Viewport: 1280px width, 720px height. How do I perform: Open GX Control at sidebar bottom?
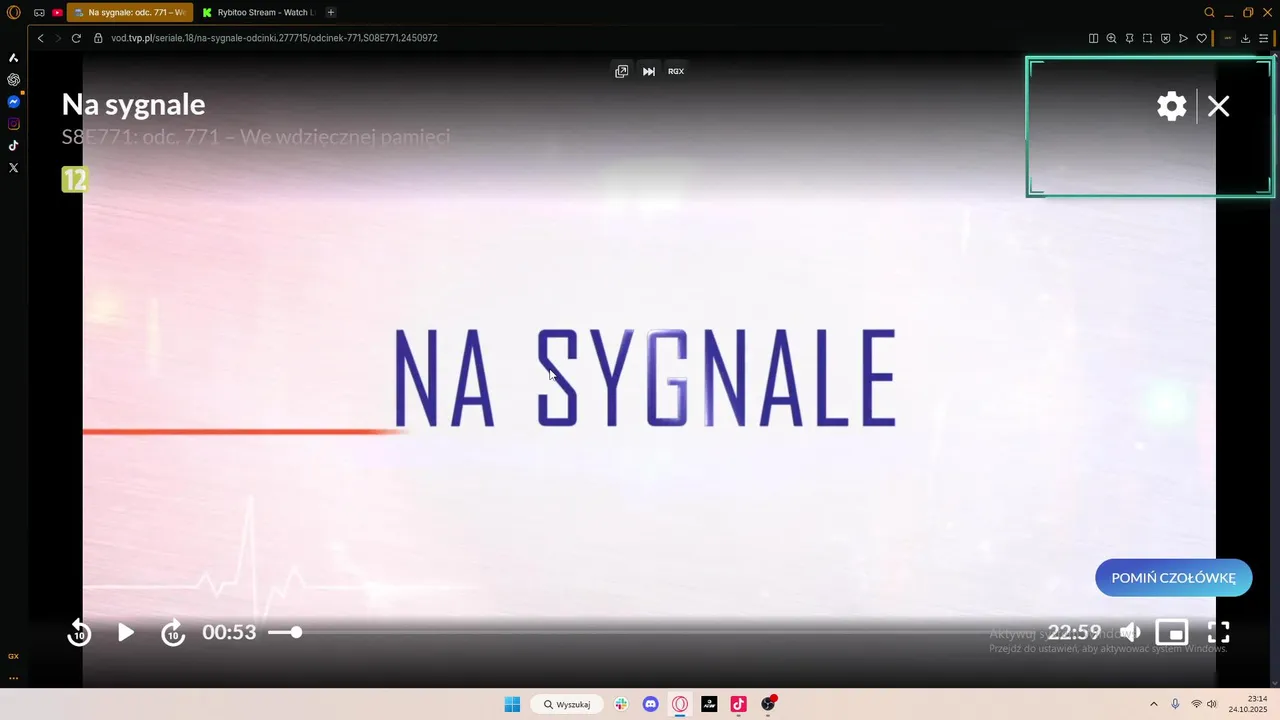click(13, 656)
